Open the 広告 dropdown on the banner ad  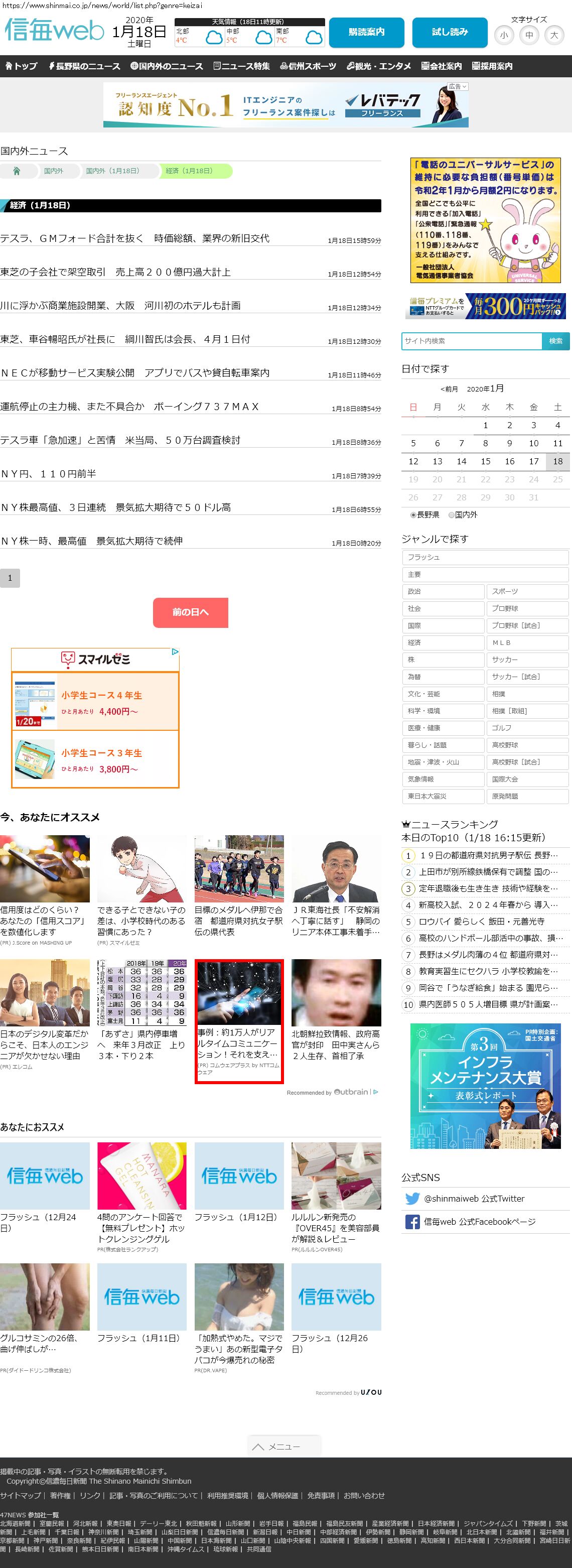click(457, 86)
